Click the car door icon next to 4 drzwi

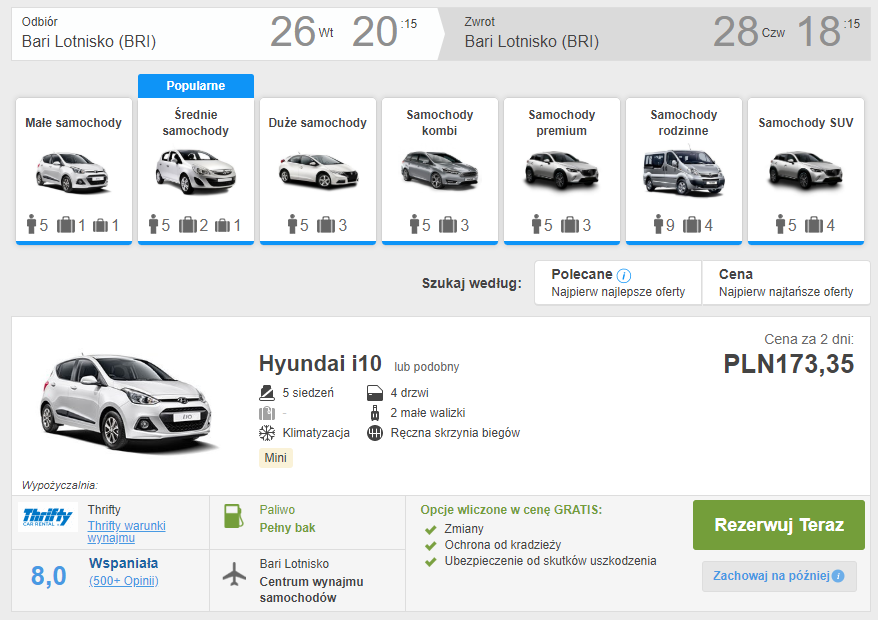pos(375,393)
